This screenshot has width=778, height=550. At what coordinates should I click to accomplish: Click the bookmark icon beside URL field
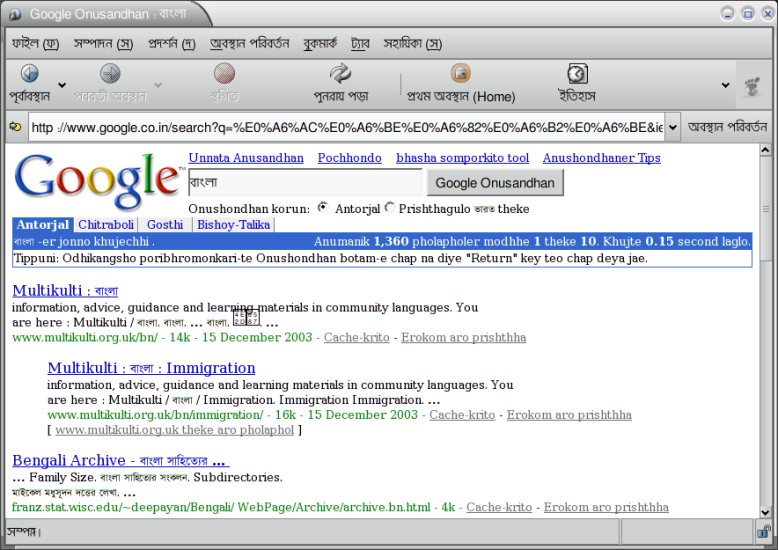14,127
